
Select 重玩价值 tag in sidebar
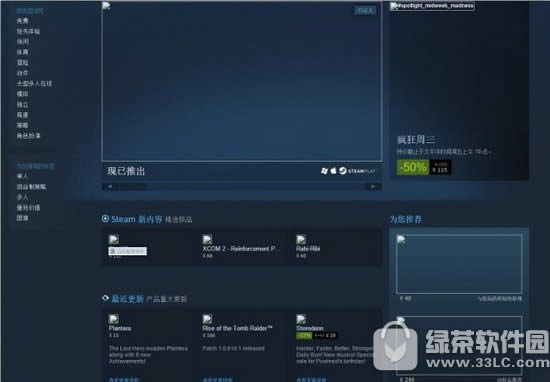(x=28, y=208)
